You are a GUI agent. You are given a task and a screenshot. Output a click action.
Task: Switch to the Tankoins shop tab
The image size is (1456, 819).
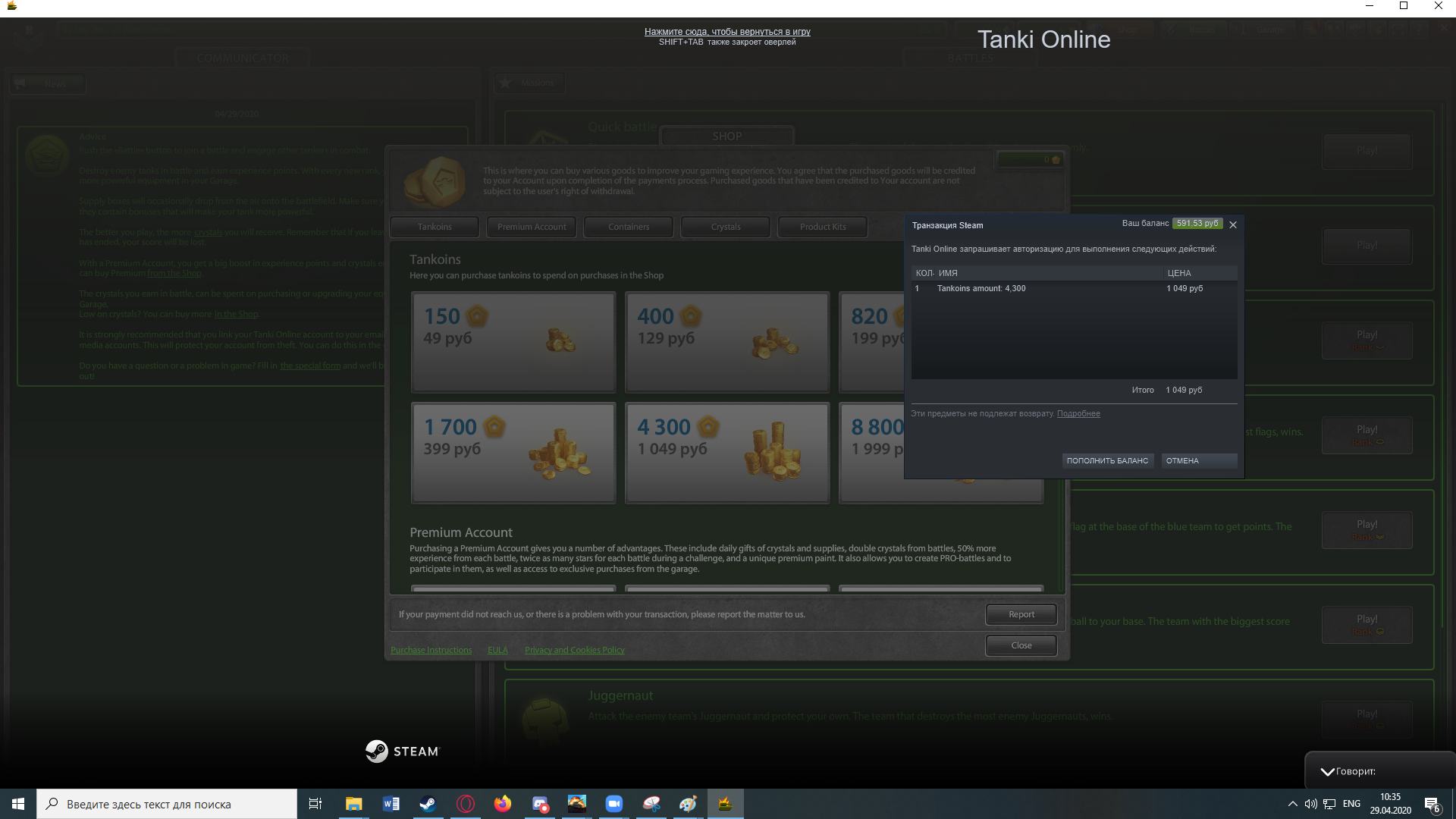435,227
